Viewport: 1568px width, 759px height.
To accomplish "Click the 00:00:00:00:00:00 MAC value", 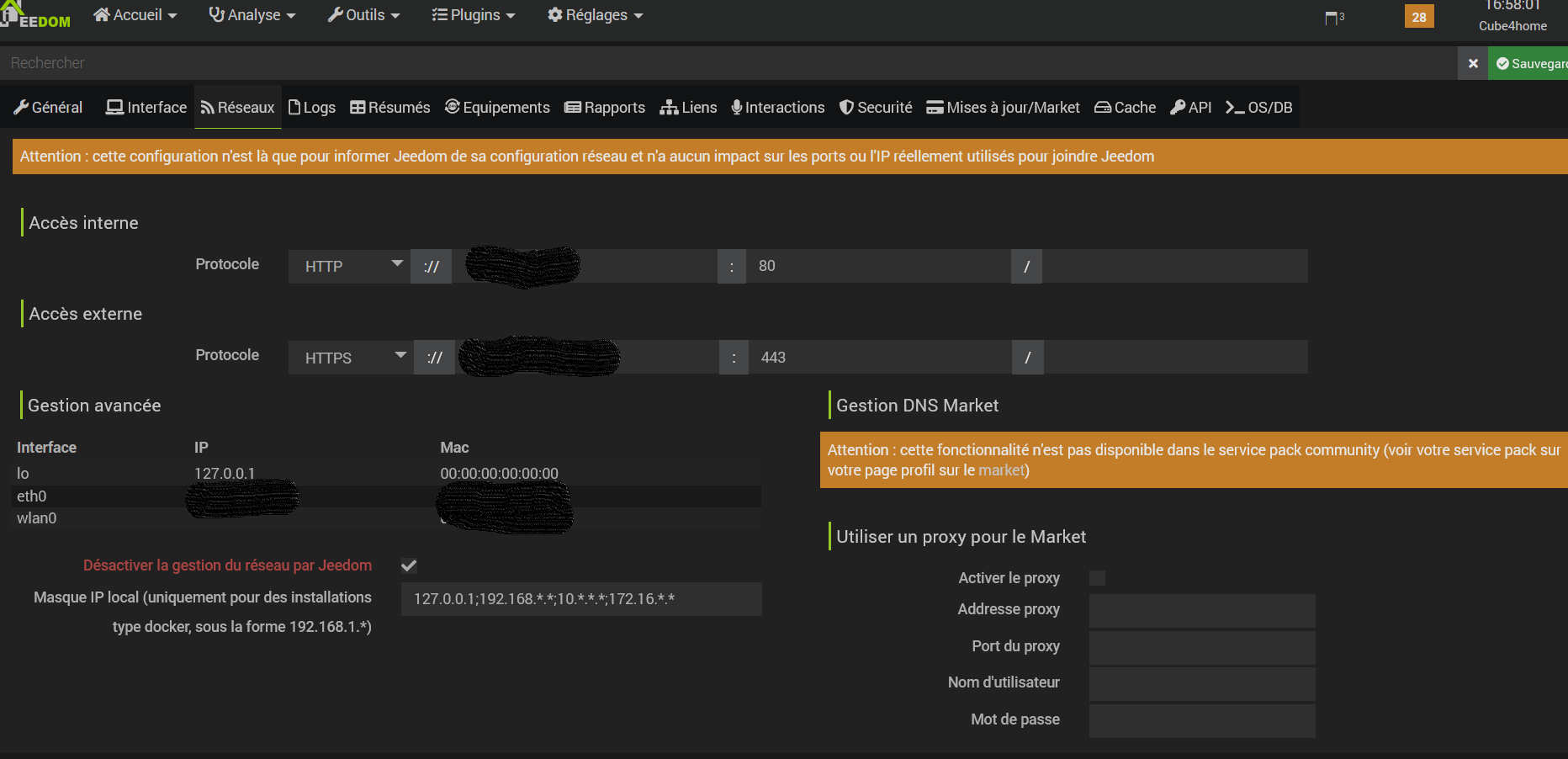I will (x=500, y=474).
